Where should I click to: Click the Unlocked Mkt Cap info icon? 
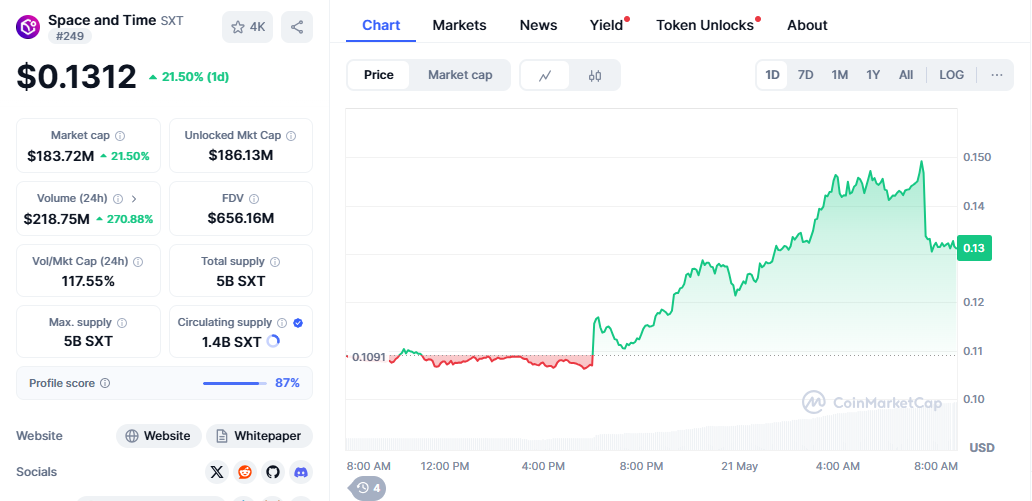click(x=291, y=136)
